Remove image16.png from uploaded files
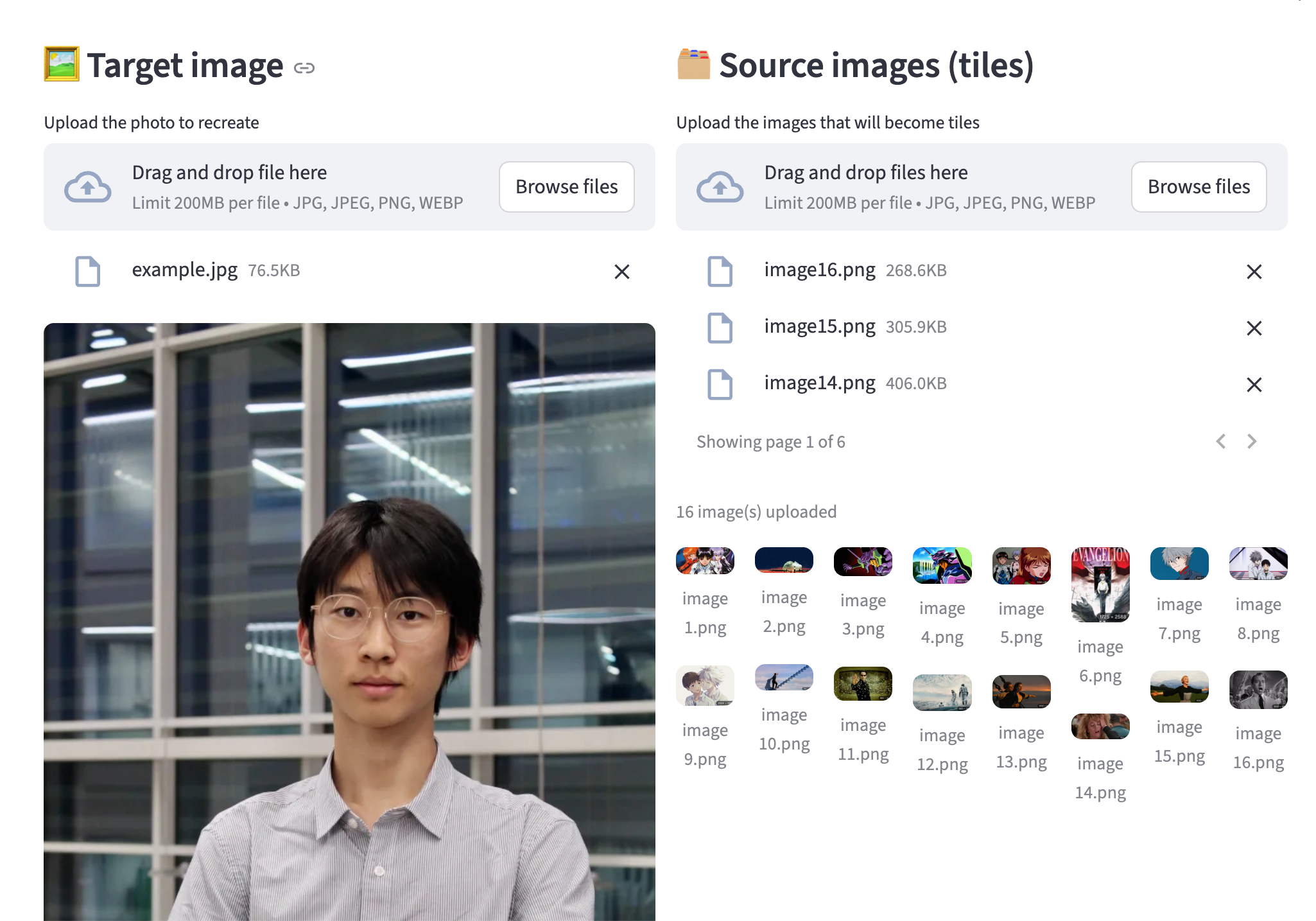 pos(1254,272)
